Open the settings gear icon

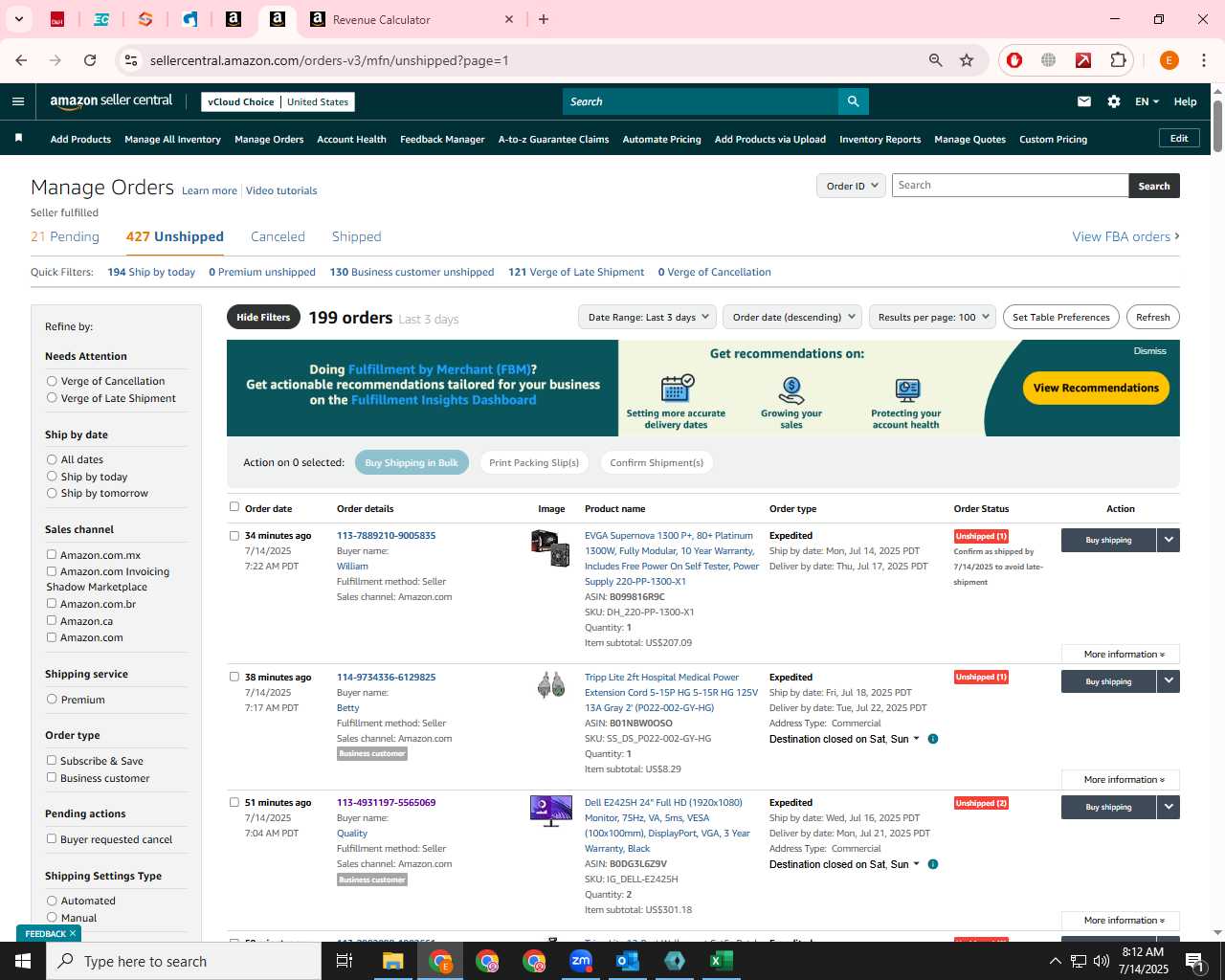click(1114, 101)
